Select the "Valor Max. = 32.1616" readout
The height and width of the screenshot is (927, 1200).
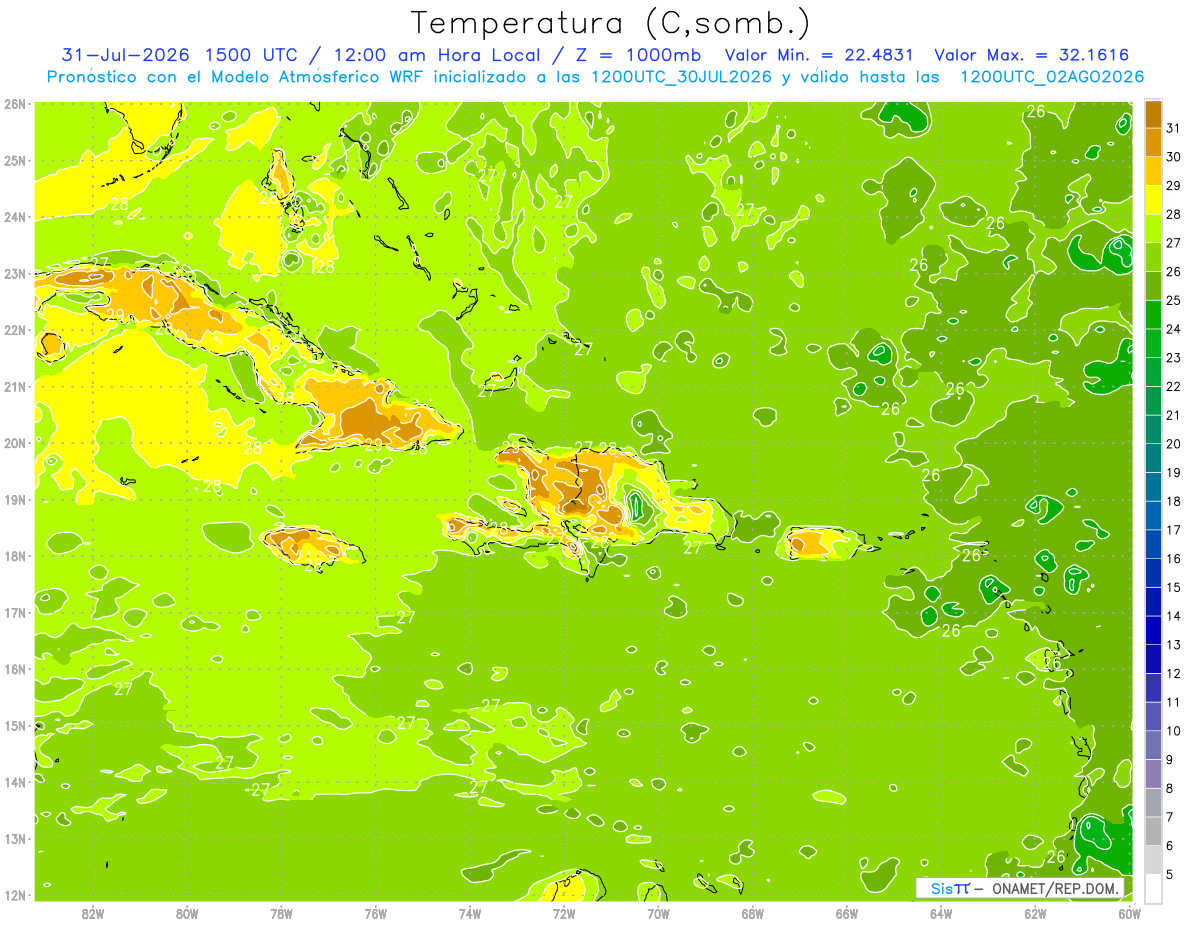pyautogui.click(x=1032, y=55)
